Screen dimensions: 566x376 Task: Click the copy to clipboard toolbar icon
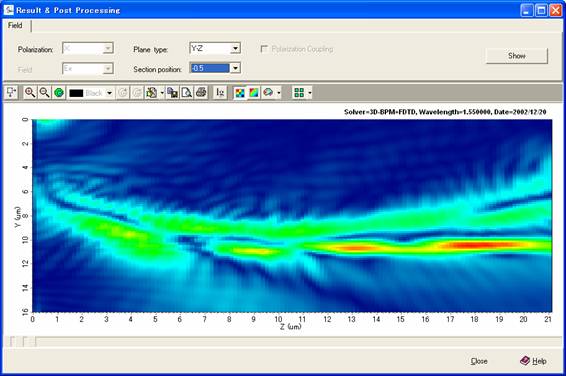173,93
